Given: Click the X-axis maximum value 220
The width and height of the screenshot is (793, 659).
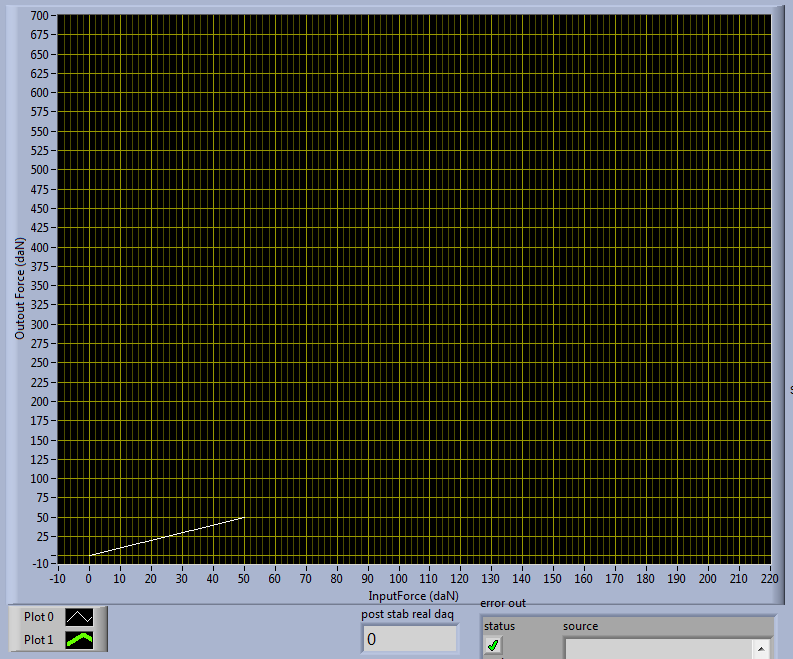Looking at the screenshot, I should coord(770,577).
